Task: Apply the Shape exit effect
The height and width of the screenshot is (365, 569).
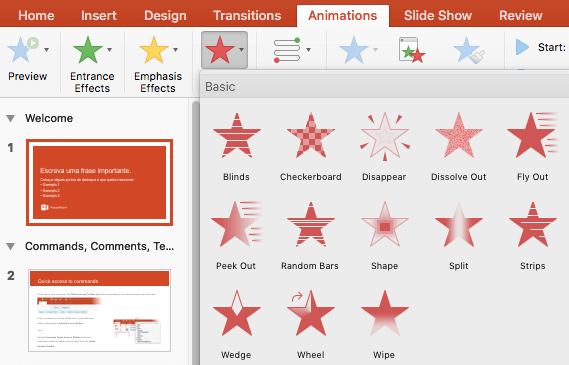Action: click(385, 235)
